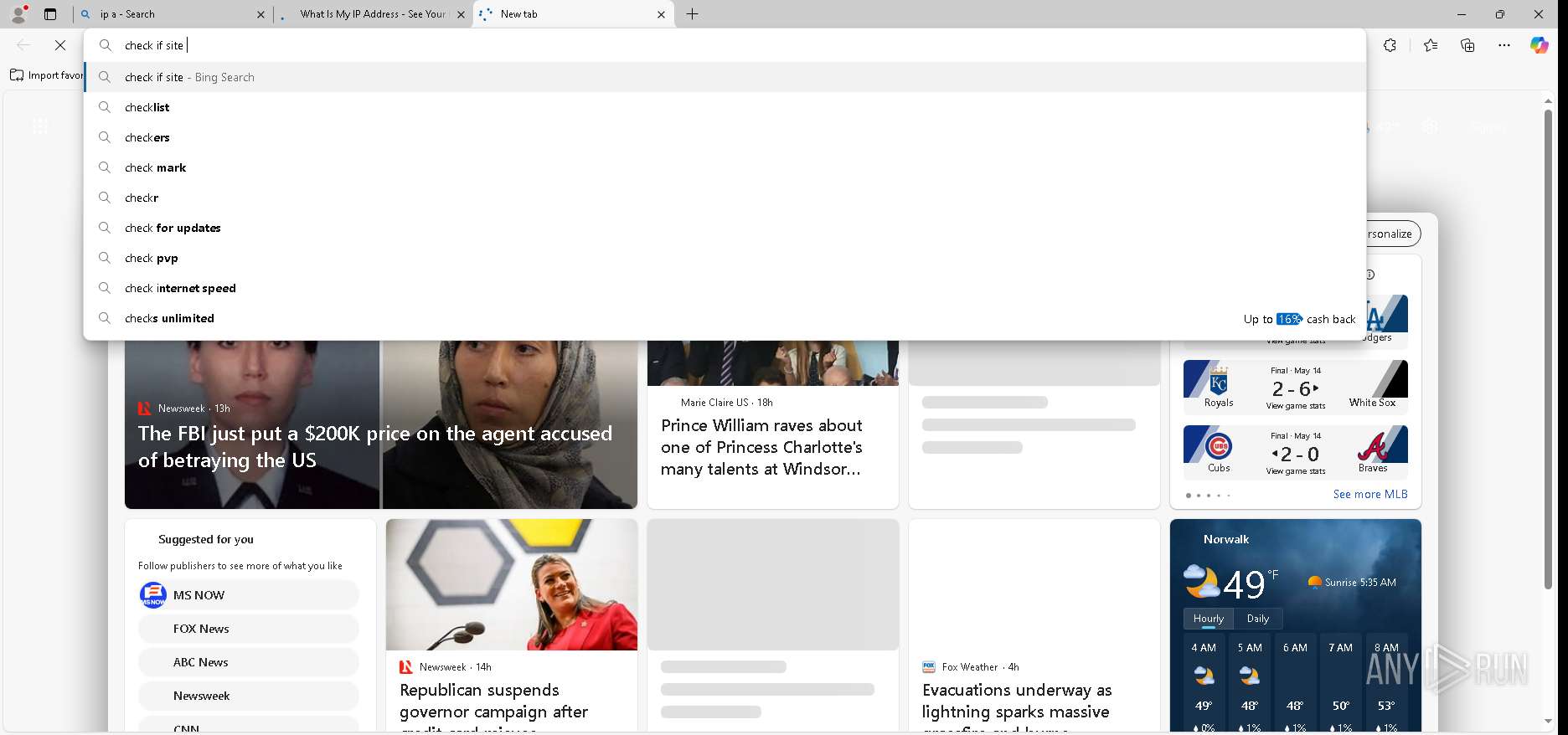Click into the address bar text field
This screenshot has width=1568, height=735.
(x=725, y=45)
